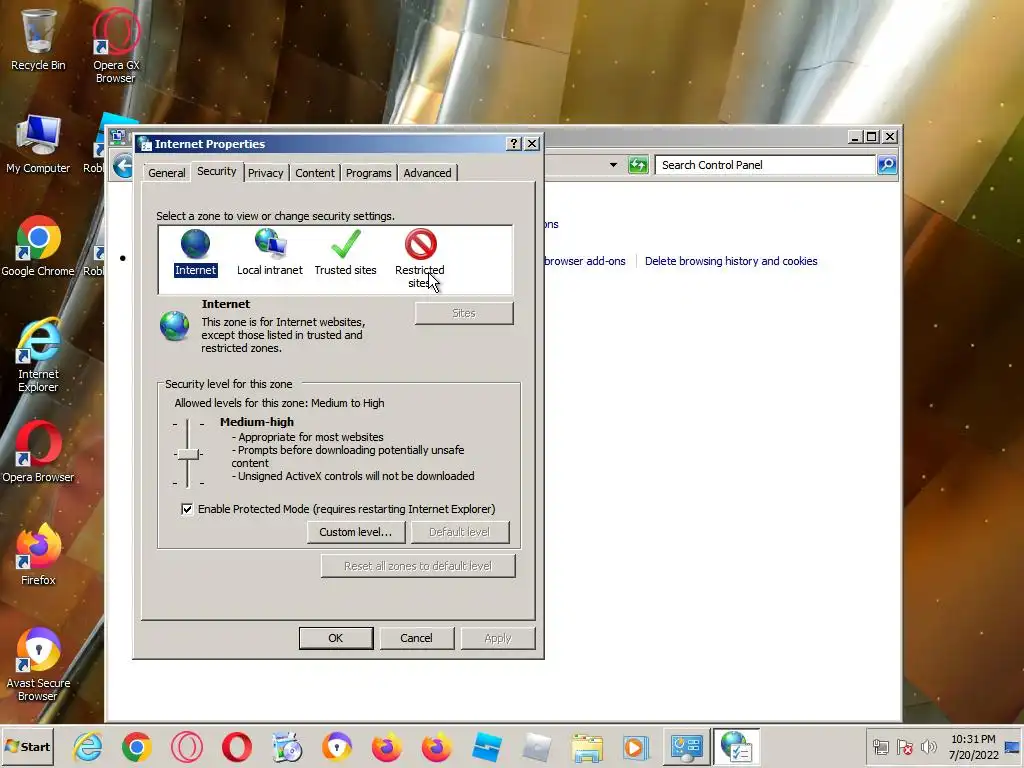This screenshot has height=768, width=1024.
Task: Open the file explorer folder in the taskbar
Action: tap(587, 747)
